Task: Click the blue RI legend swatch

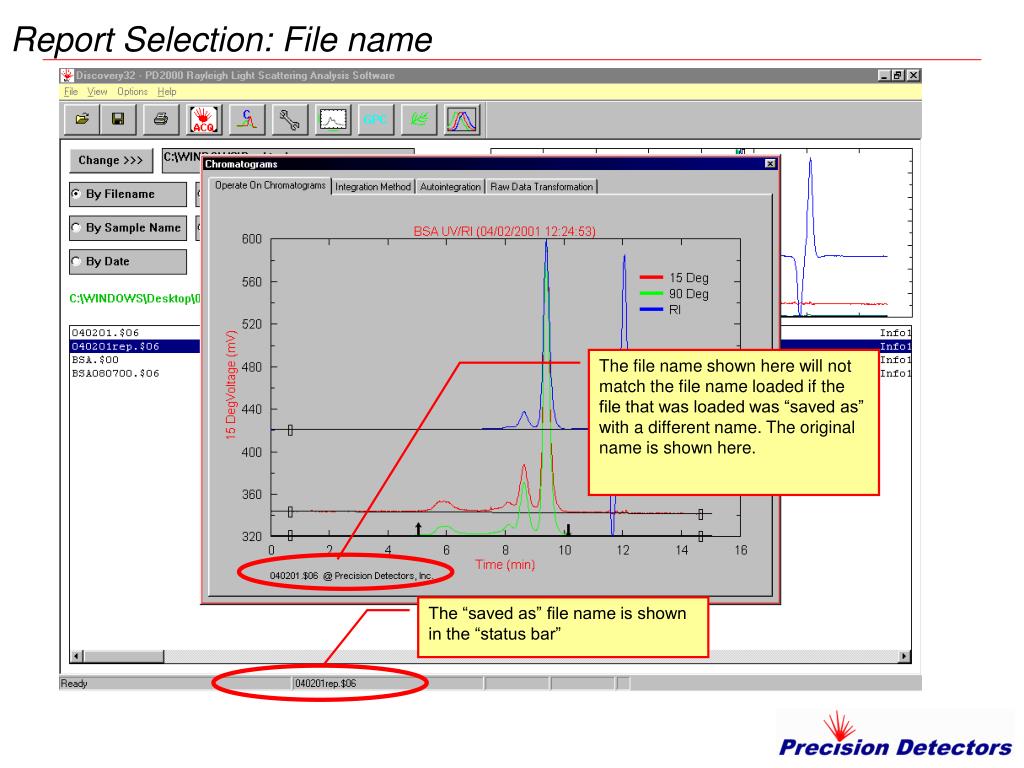Action: 651,309
